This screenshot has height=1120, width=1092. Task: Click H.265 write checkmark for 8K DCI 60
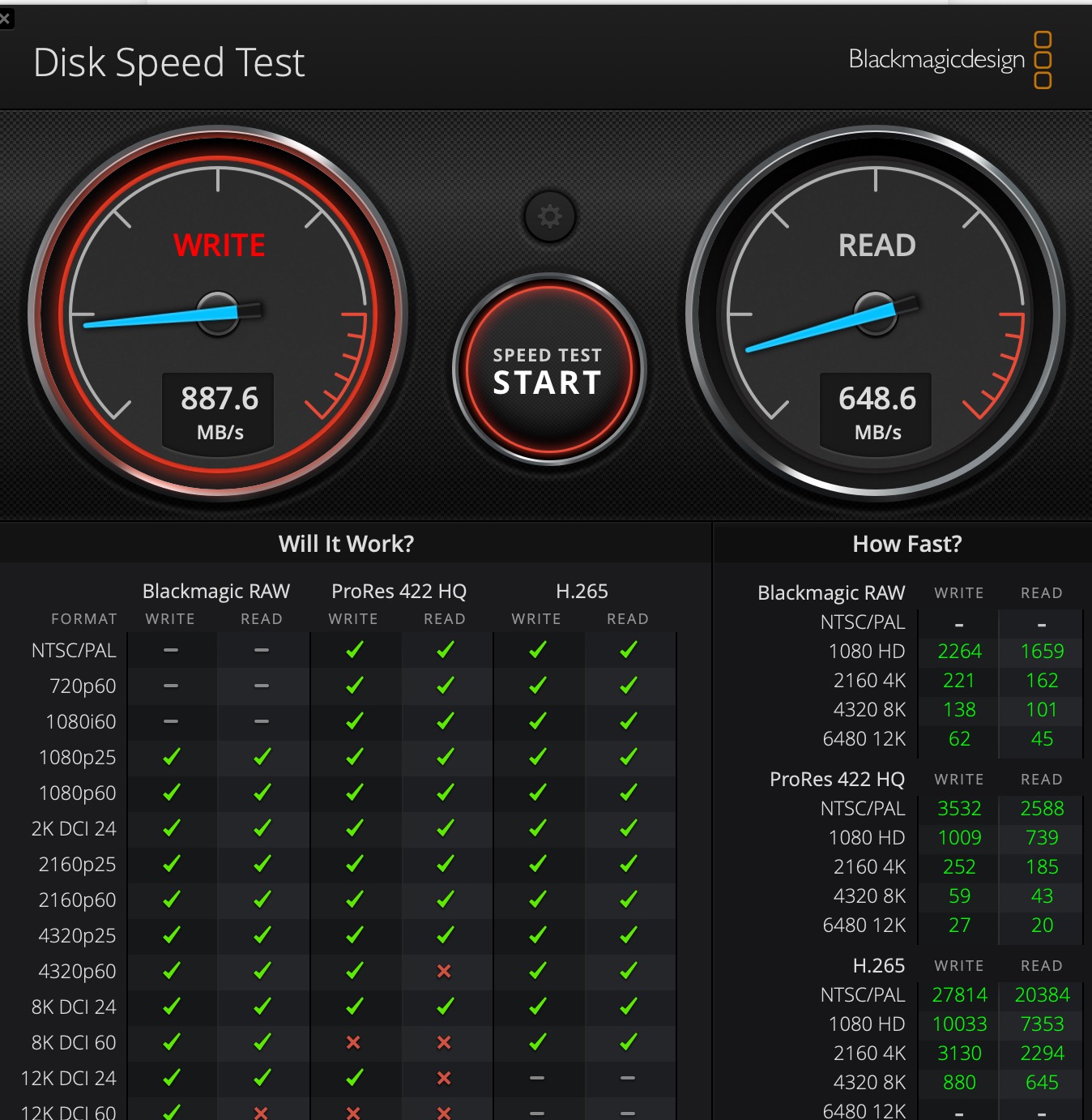(537, 1042)
